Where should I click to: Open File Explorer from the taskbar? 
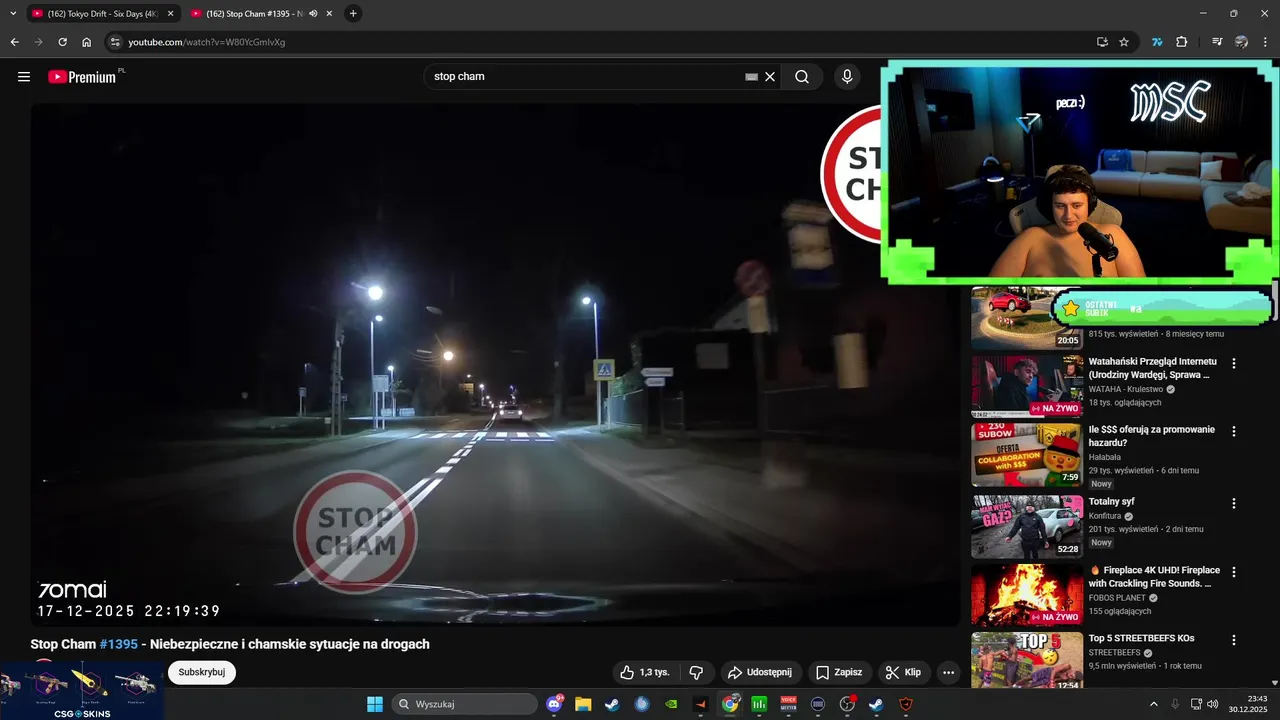point(583,704)
